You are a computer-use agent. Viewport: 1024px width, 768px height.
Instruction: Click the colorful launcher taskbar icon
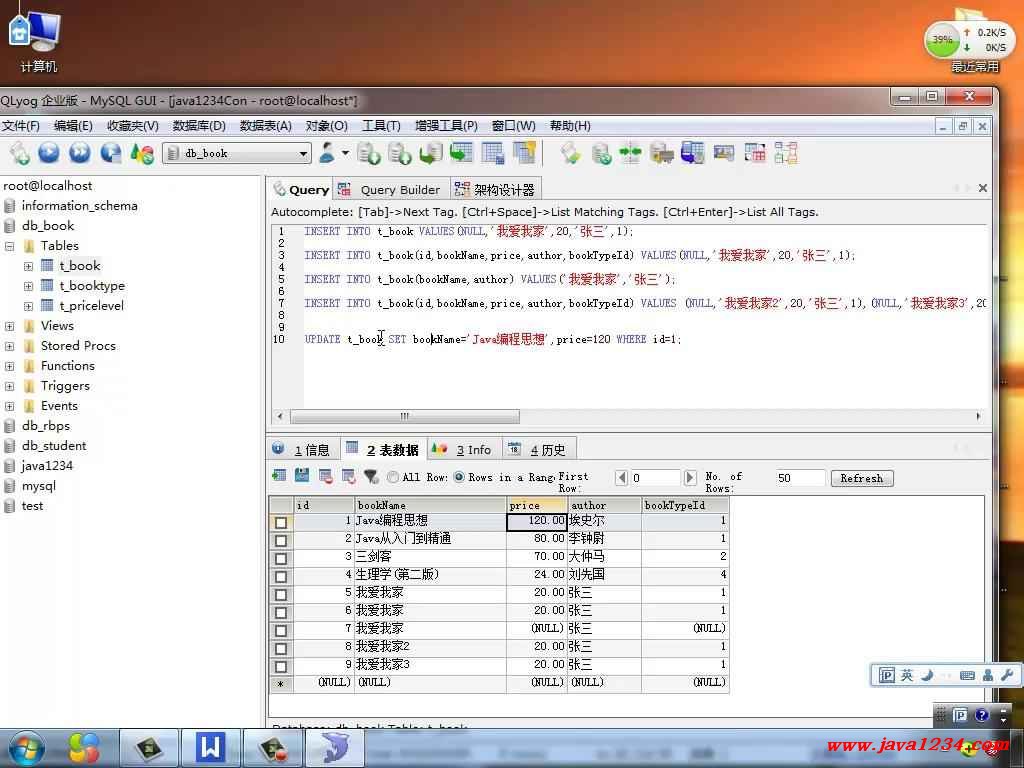85,747
